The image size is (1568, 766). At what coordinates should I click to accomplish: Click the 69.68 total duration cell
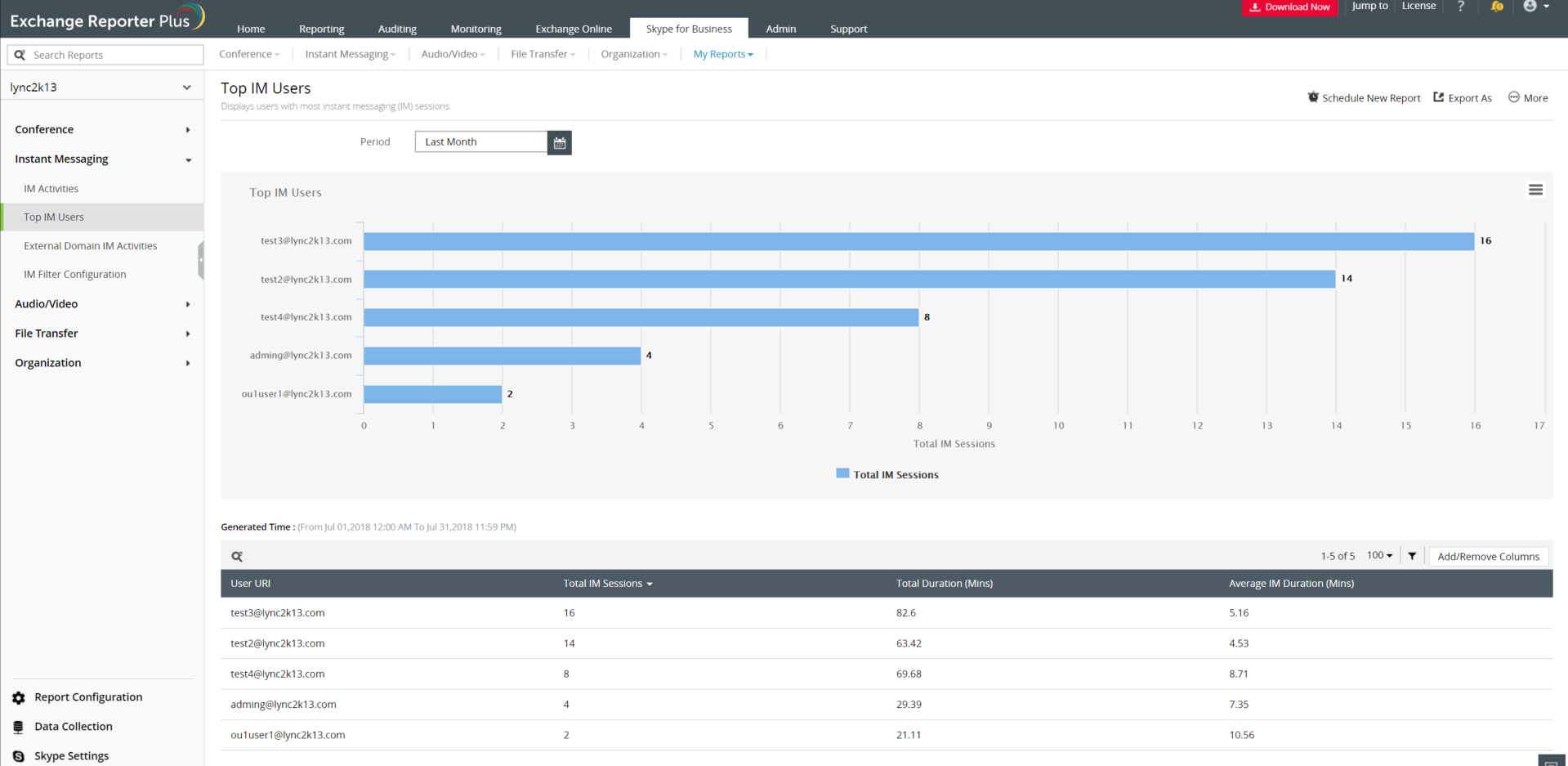[x=909, y=674]
